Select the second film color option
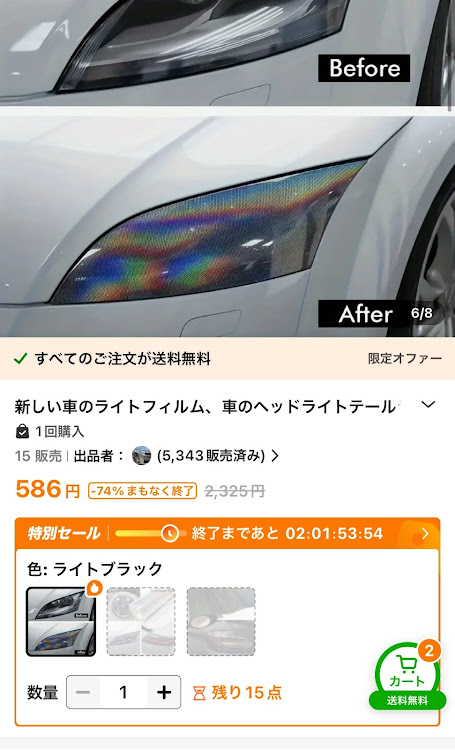This screenshot has width=455, height=750. tap(141, 621)
